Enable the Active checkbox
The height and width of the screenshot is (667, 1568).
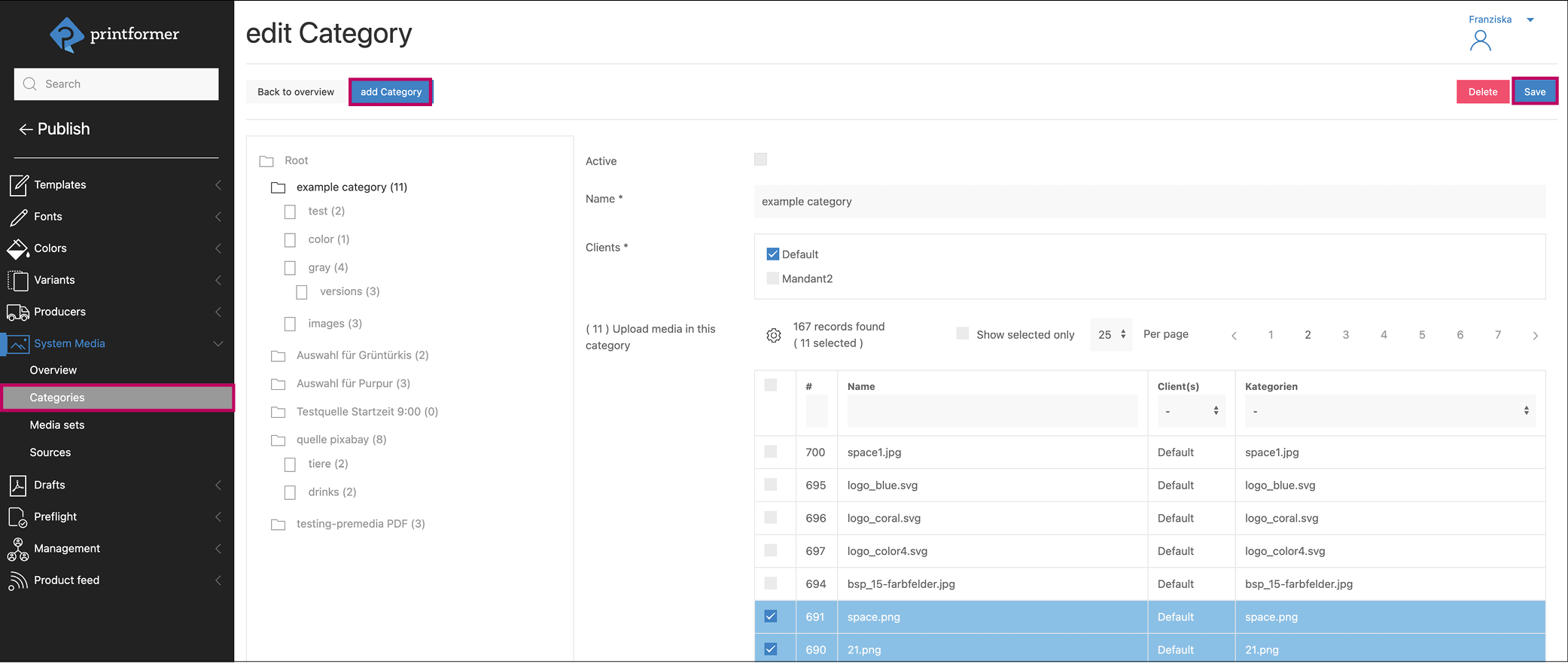[x=760, y=160]
